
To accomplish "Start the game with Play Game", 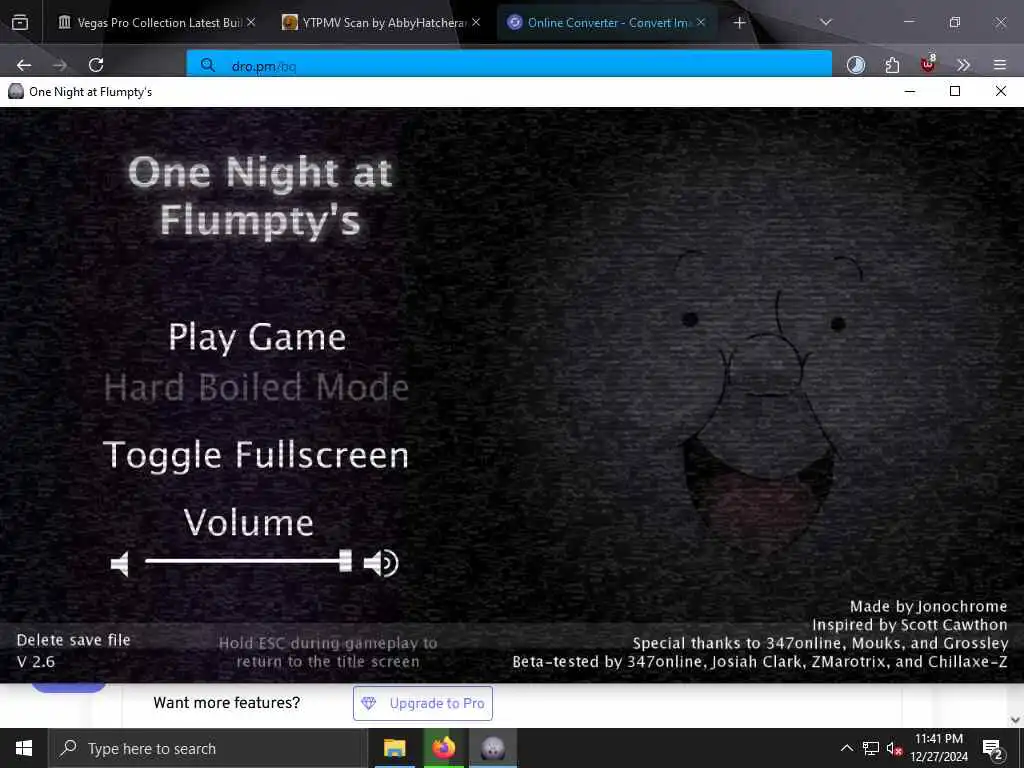I will click(x=257, y=338).
